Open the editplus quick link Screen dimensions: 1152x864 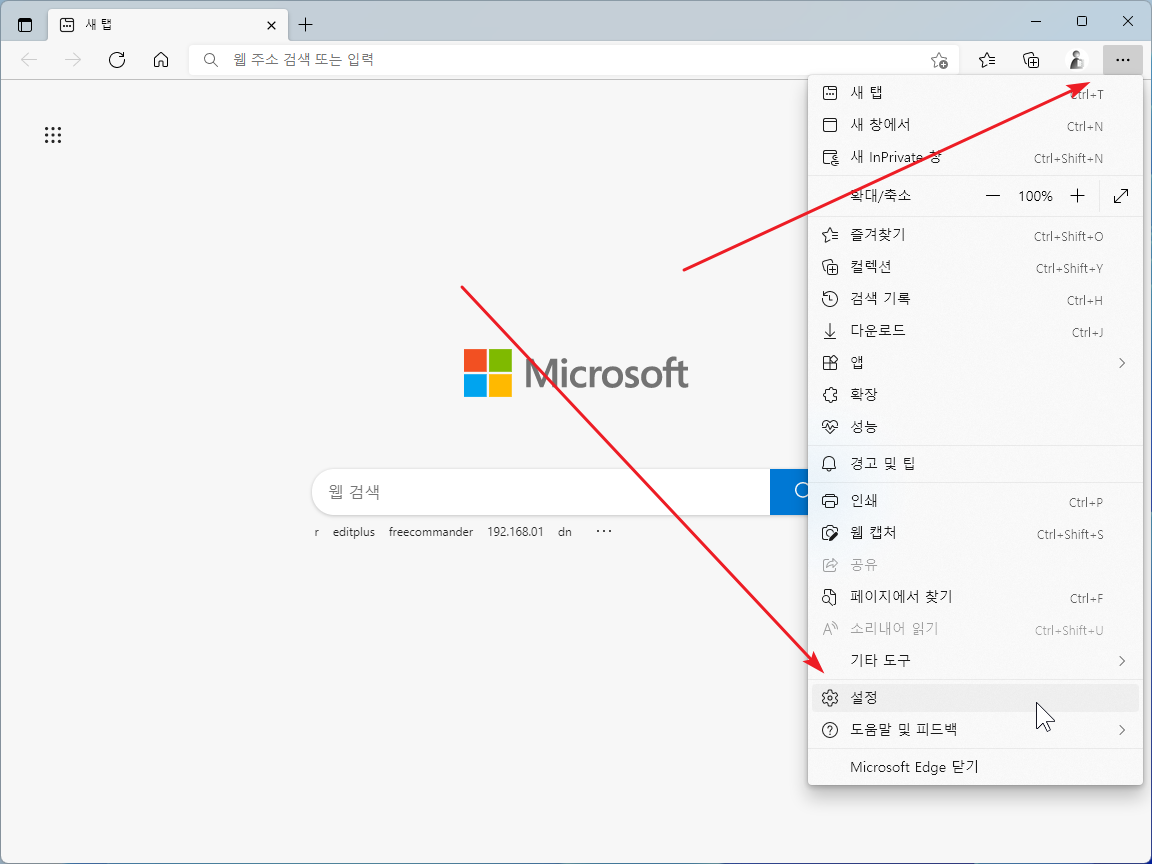pyautogui.click(x=353, y=532)
